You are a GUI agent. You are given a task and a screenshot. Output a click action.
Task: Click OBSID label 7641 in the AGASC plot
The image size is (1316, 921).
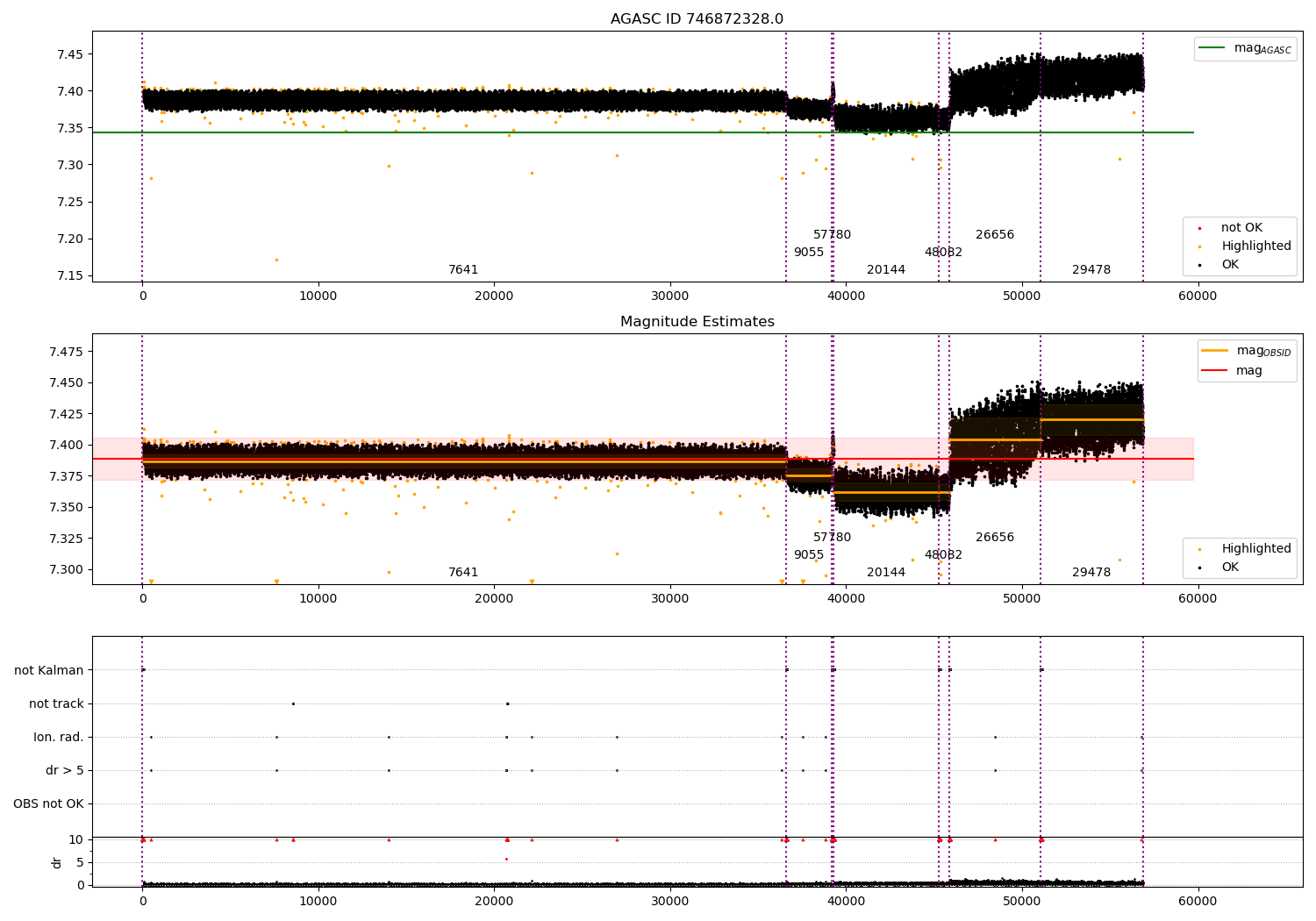pyautogui.click(x=463, y=270)
